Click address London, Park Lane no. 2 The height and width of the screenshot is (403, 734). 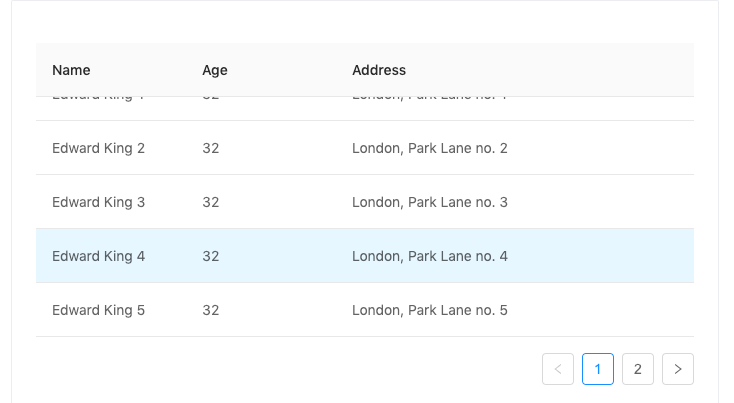(x=430, y=148)
